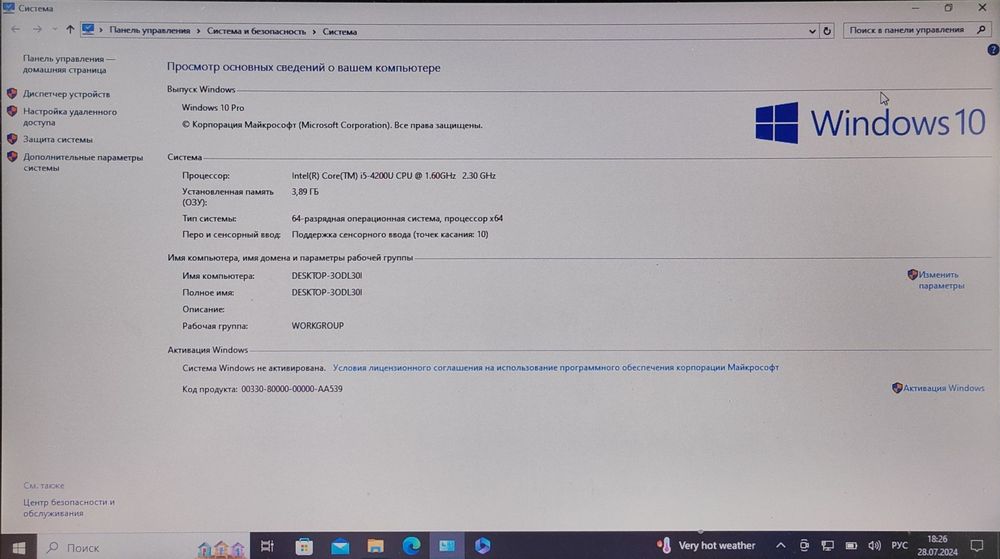Launch Microsoft Store from the taskbar

click(304, 546)
